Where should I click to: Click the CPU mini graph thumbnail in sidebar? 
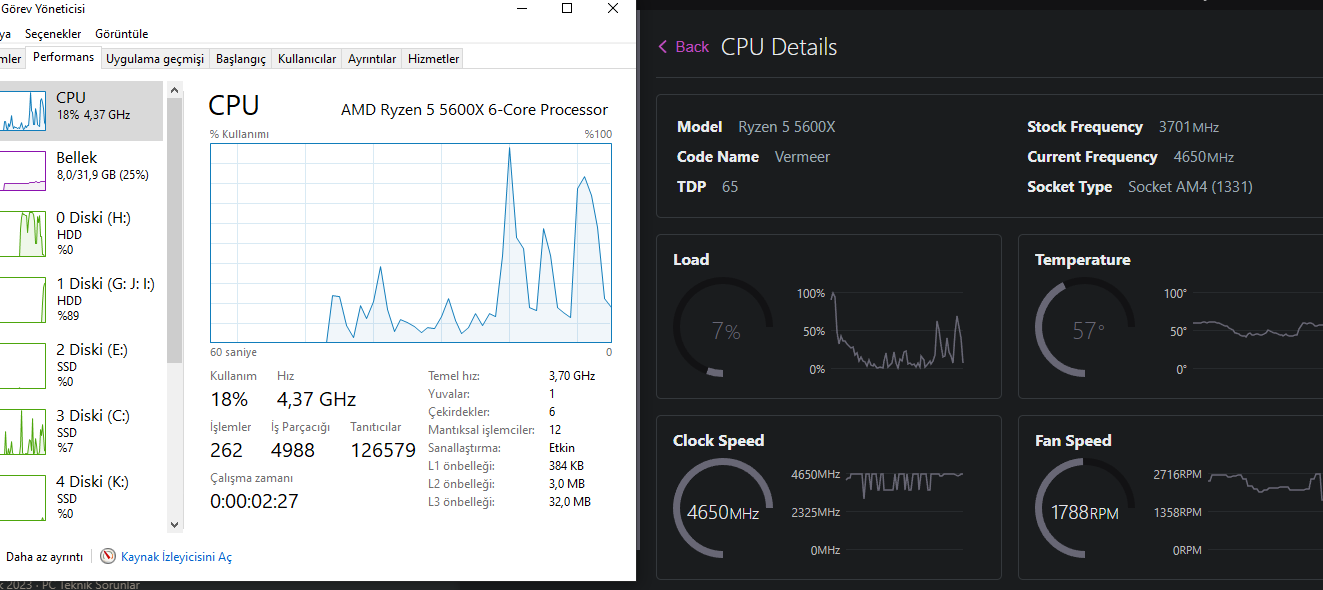coord(23,110)
